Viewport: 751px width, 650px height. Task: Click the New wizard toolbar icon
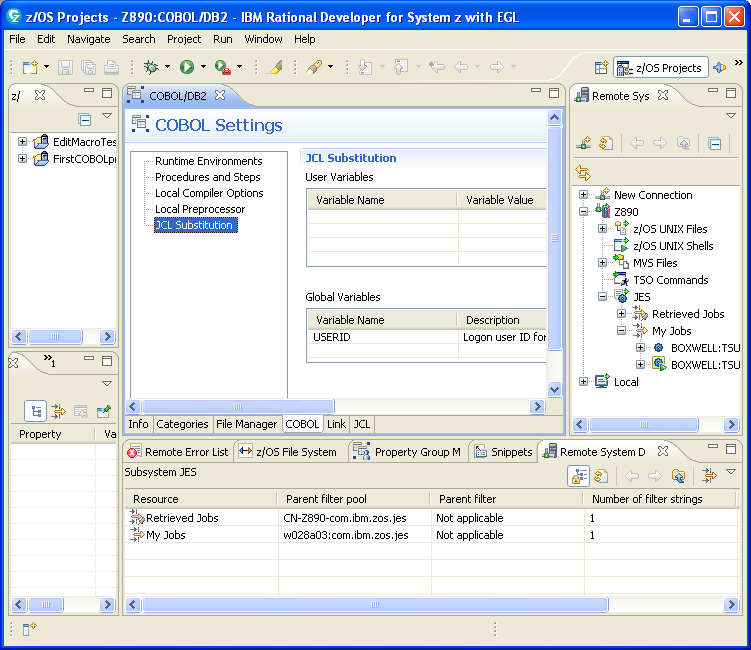(x=30, y=67)
